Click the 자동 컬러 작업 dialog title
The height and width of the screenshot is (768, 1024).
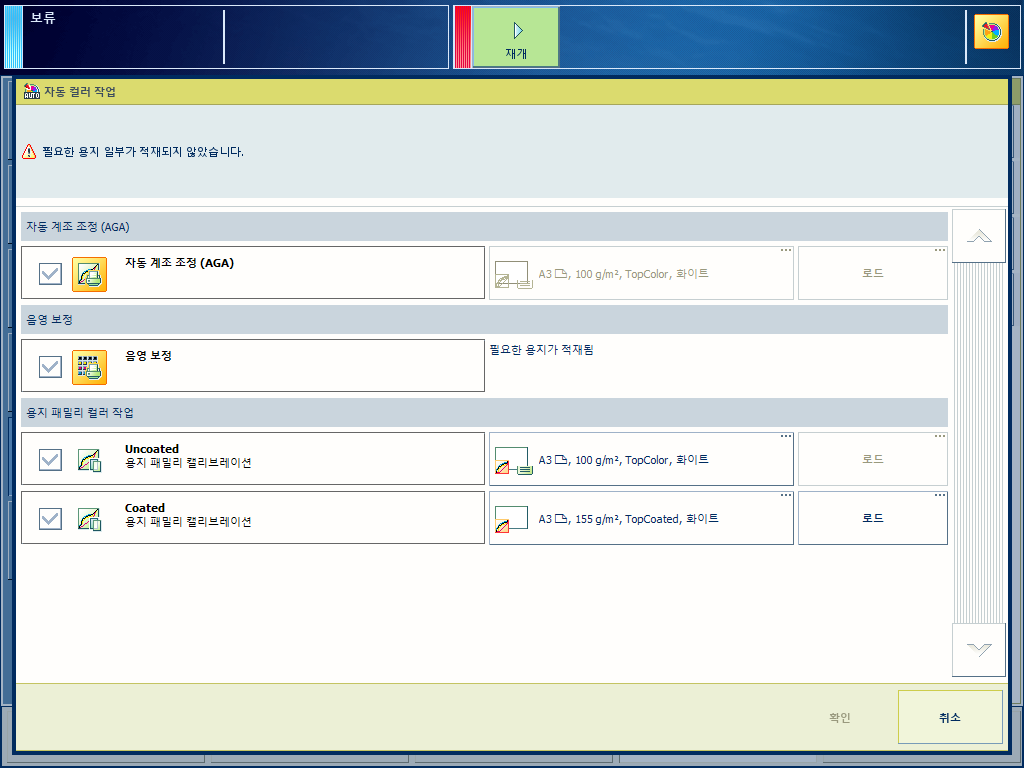click(80, 91)
